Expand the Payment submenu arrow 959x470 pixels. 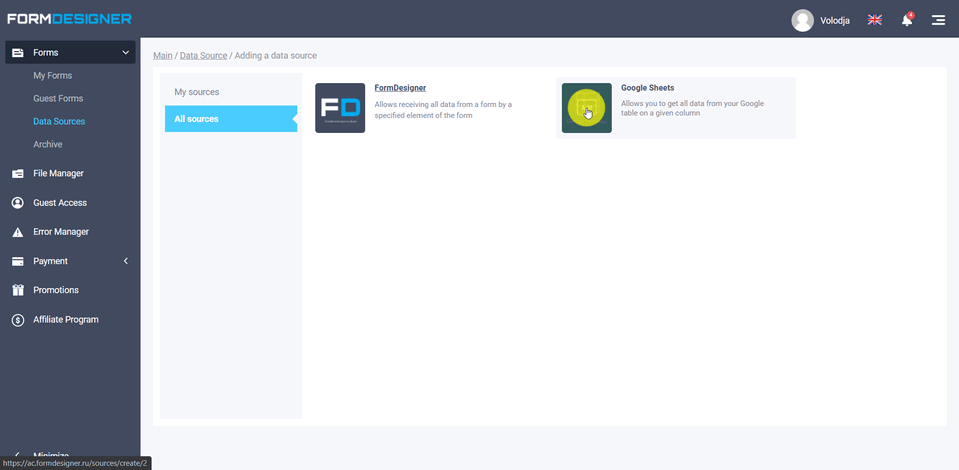pos(125,261)
